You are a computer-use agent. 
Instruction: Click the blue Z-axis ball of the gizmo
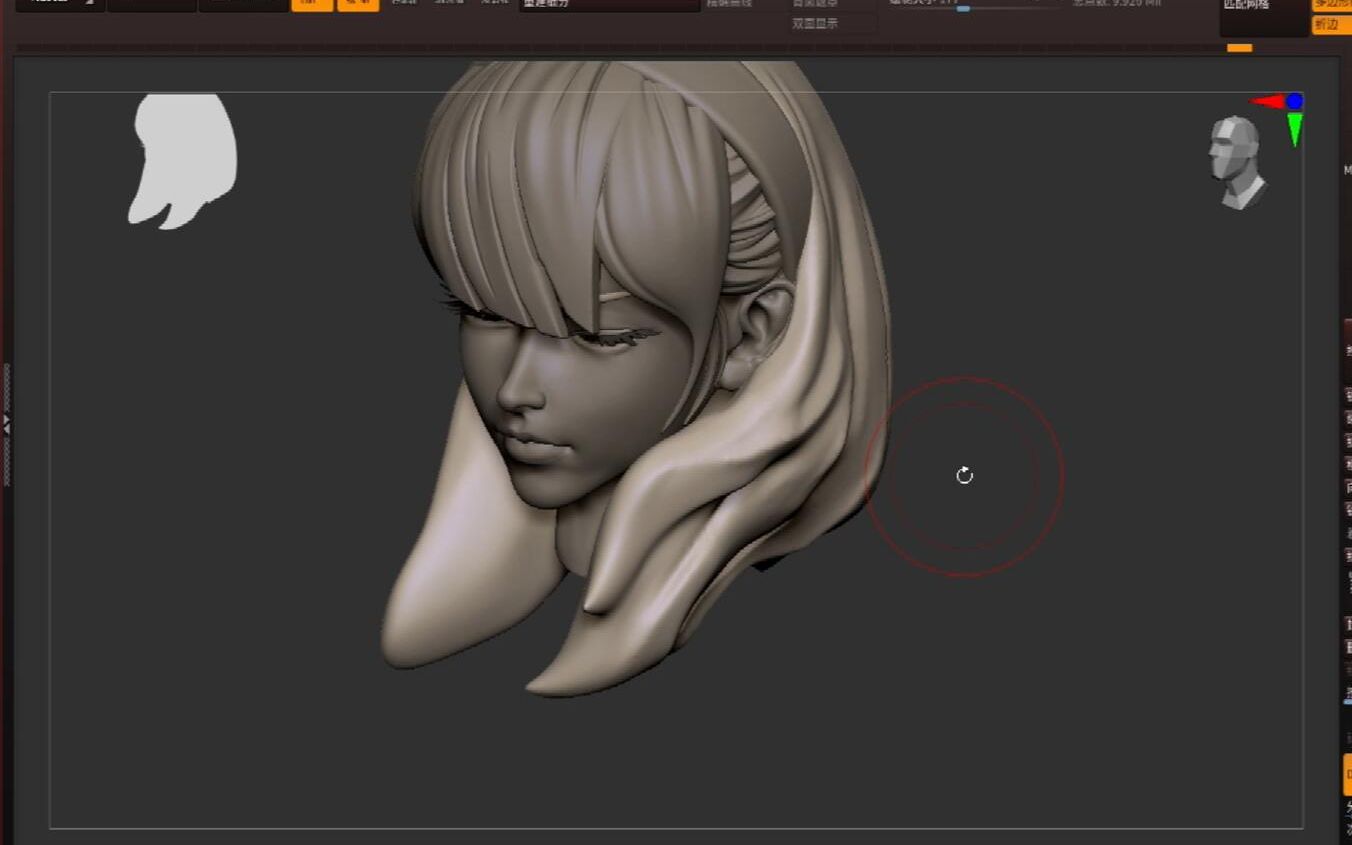pyautogui.click(x=1295, y=101)
